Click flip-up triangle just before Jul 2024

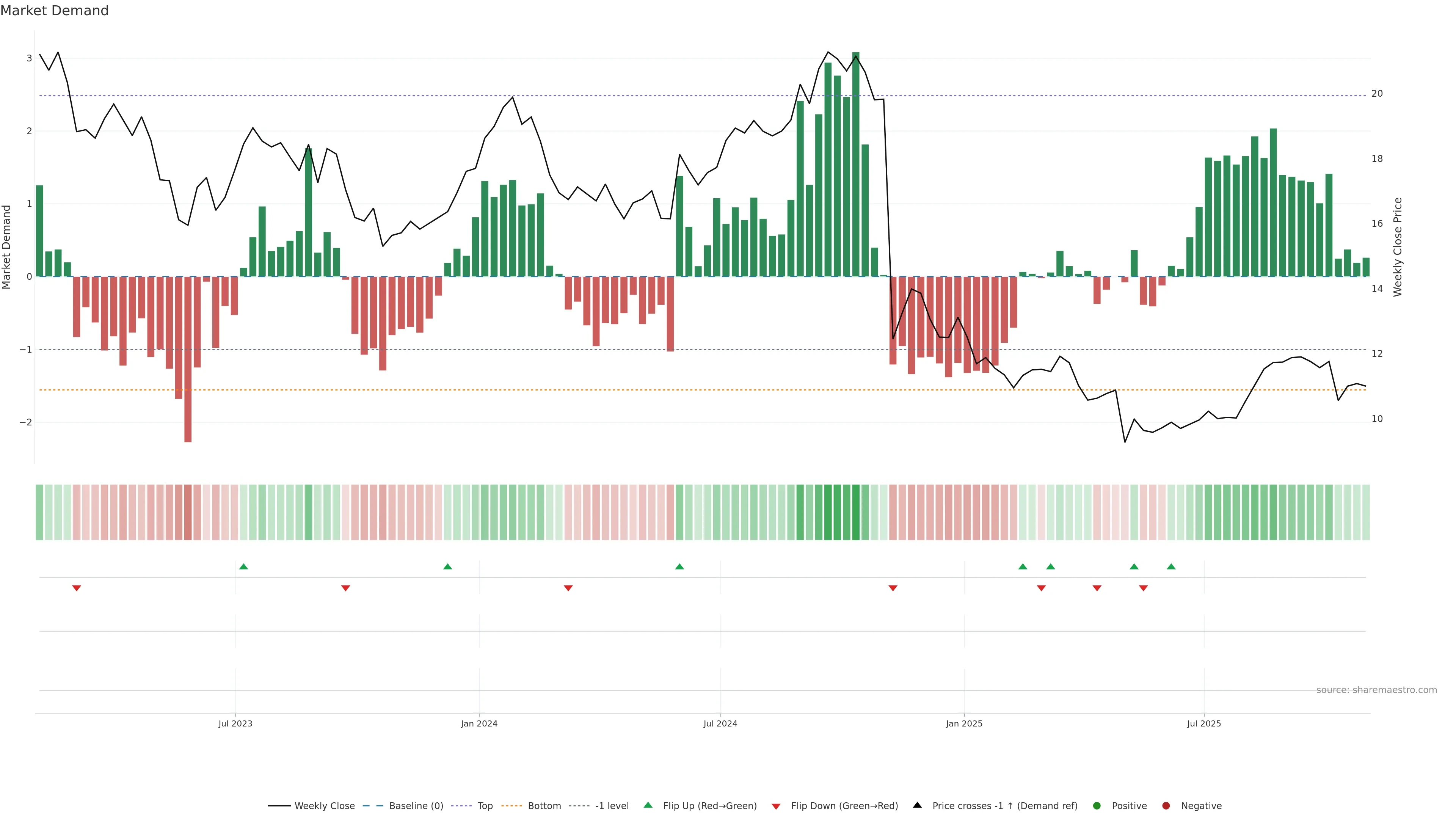click(x=679, y=566)
